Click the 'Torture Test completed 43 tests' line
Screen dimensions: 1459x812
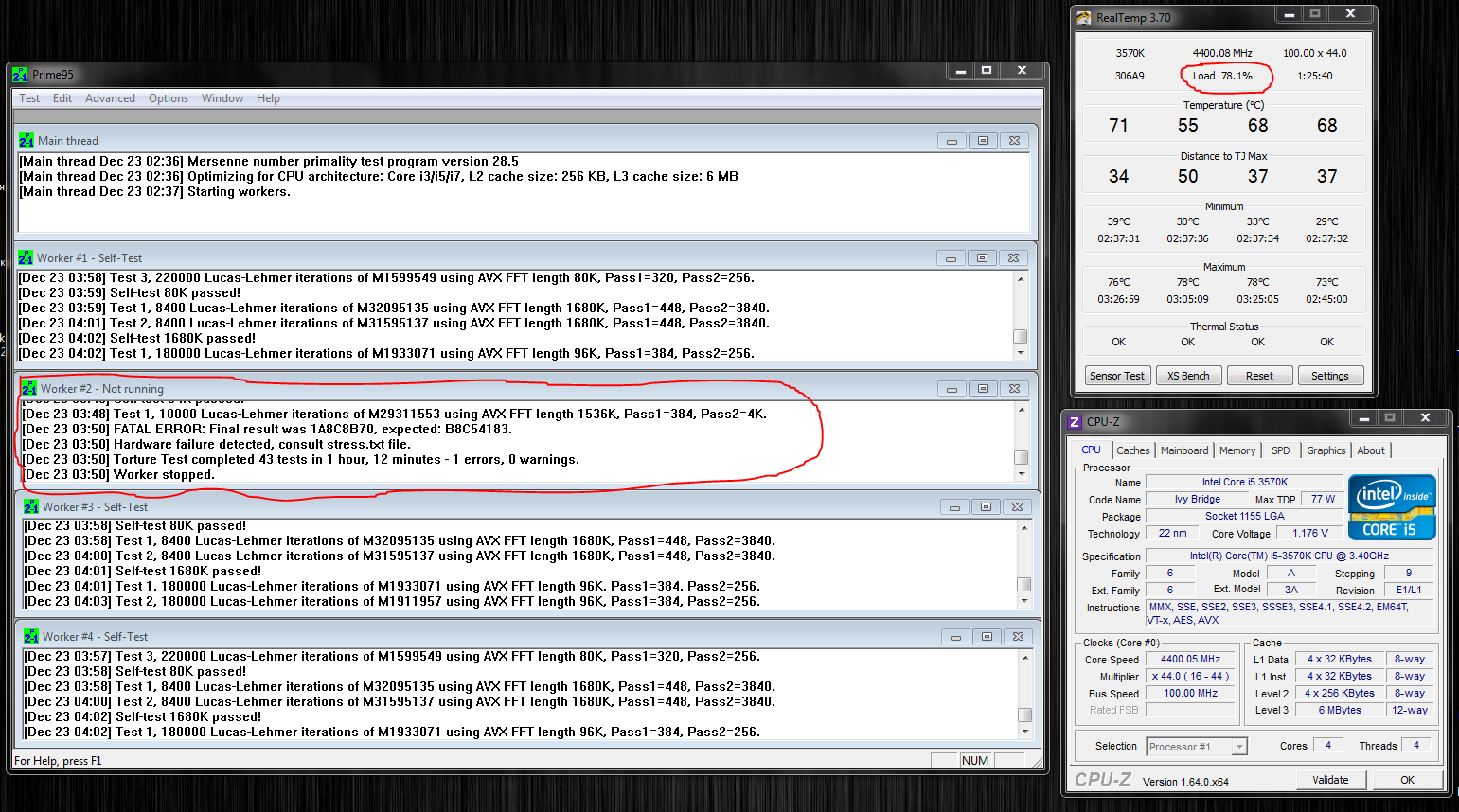301,459
